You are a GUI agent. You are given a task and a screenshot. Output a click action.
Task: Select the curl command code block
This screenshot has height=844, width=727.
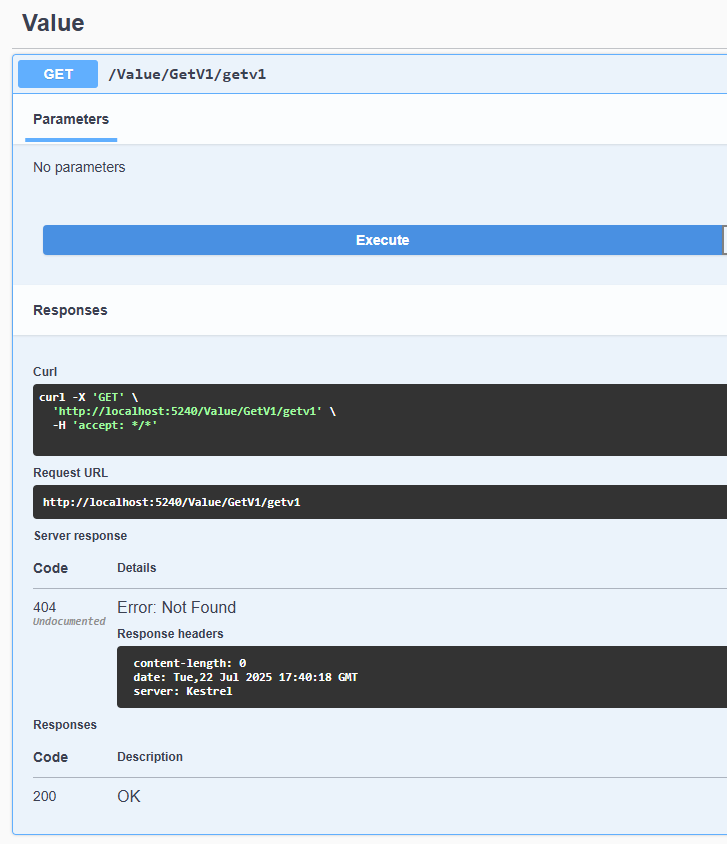(x=380, y=420)
